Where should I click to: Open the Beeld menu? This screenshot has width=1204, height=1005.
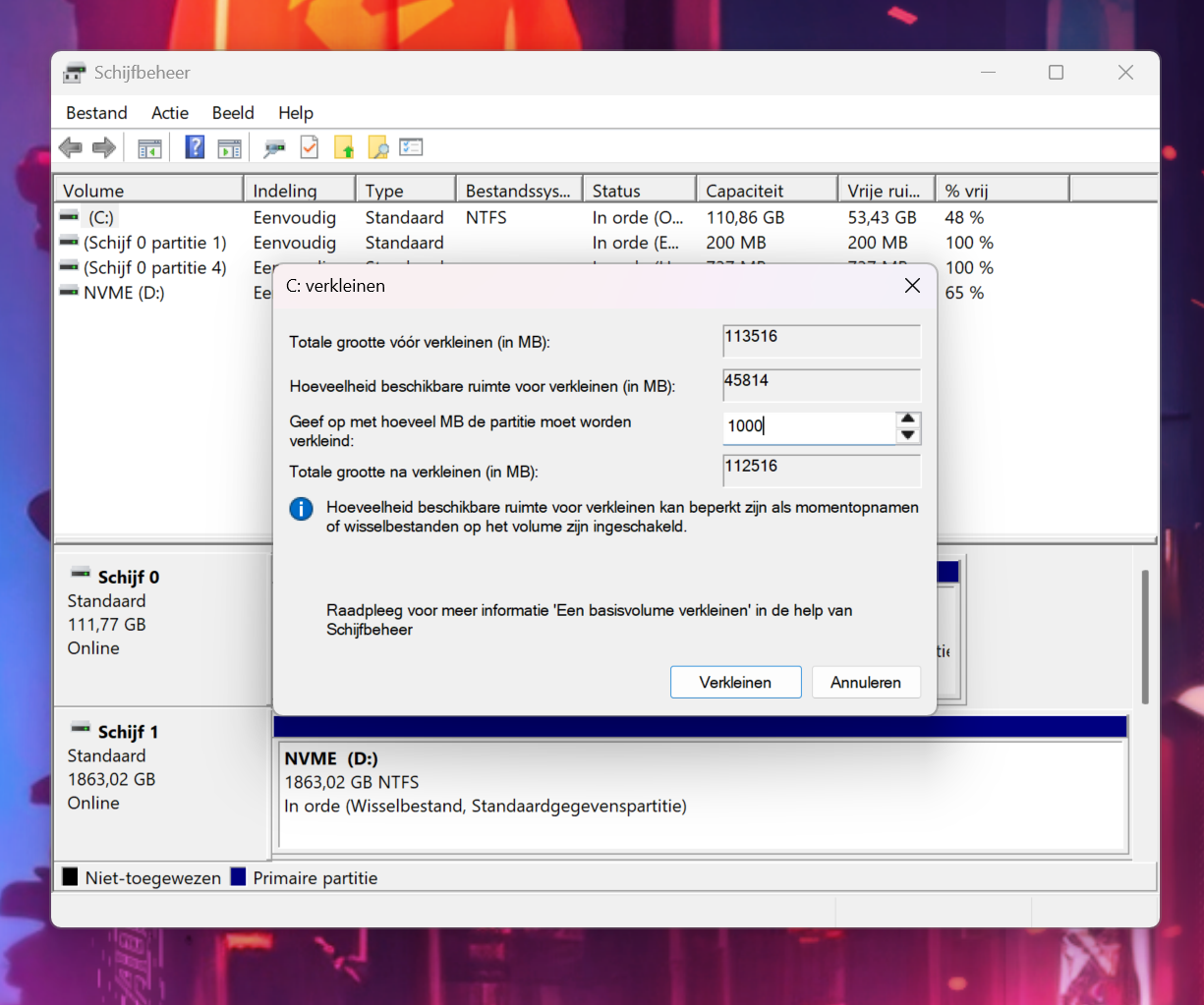click(x=233, y=113)
